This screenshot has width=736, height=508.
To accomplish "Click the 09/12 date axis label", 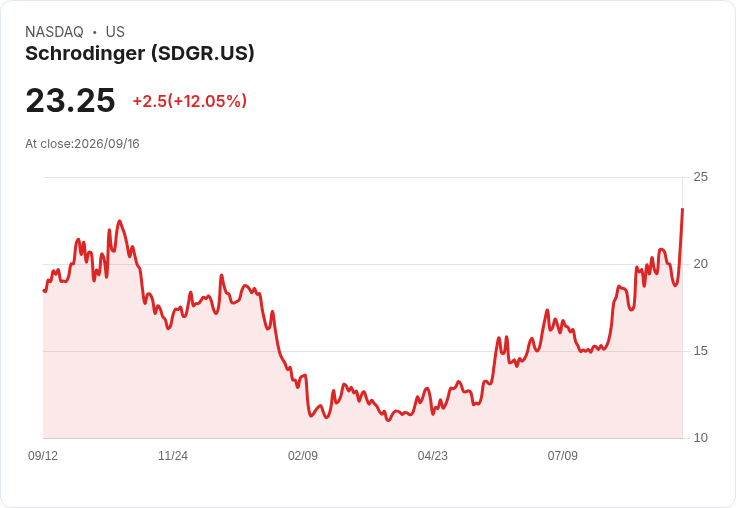I will 43,455.
